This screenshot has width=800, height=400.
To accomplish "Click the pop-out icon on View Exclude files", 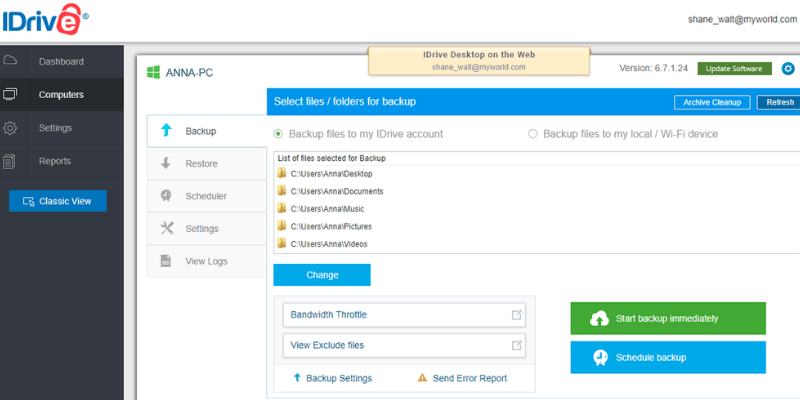I will tap(517, 345).
